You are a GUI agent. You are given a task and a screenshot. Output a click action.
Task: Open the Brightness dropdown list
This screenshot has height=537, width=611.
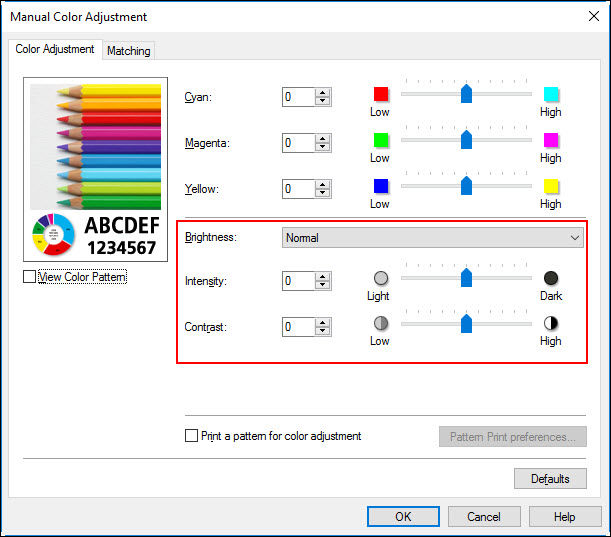(433, 238)
